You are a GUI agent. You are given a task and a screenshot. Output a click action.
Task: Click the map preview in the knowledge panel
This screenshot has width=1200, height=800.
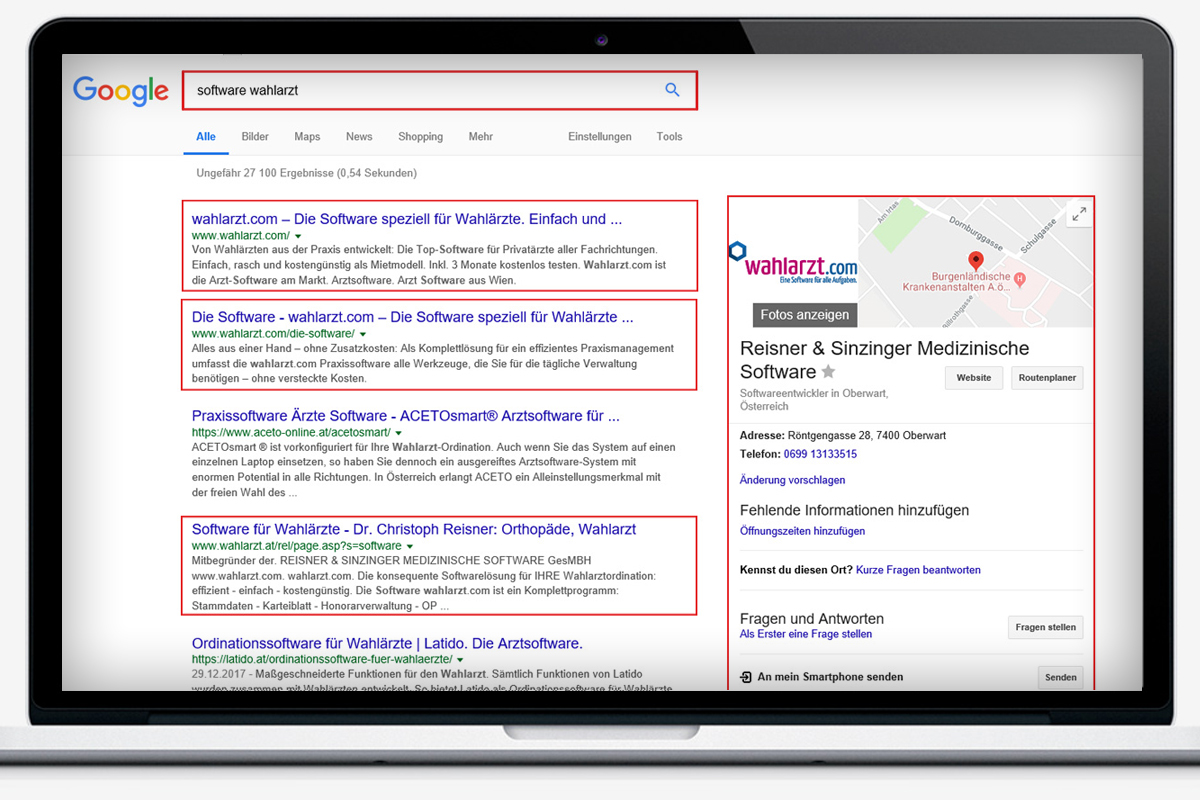coord(976,262)
